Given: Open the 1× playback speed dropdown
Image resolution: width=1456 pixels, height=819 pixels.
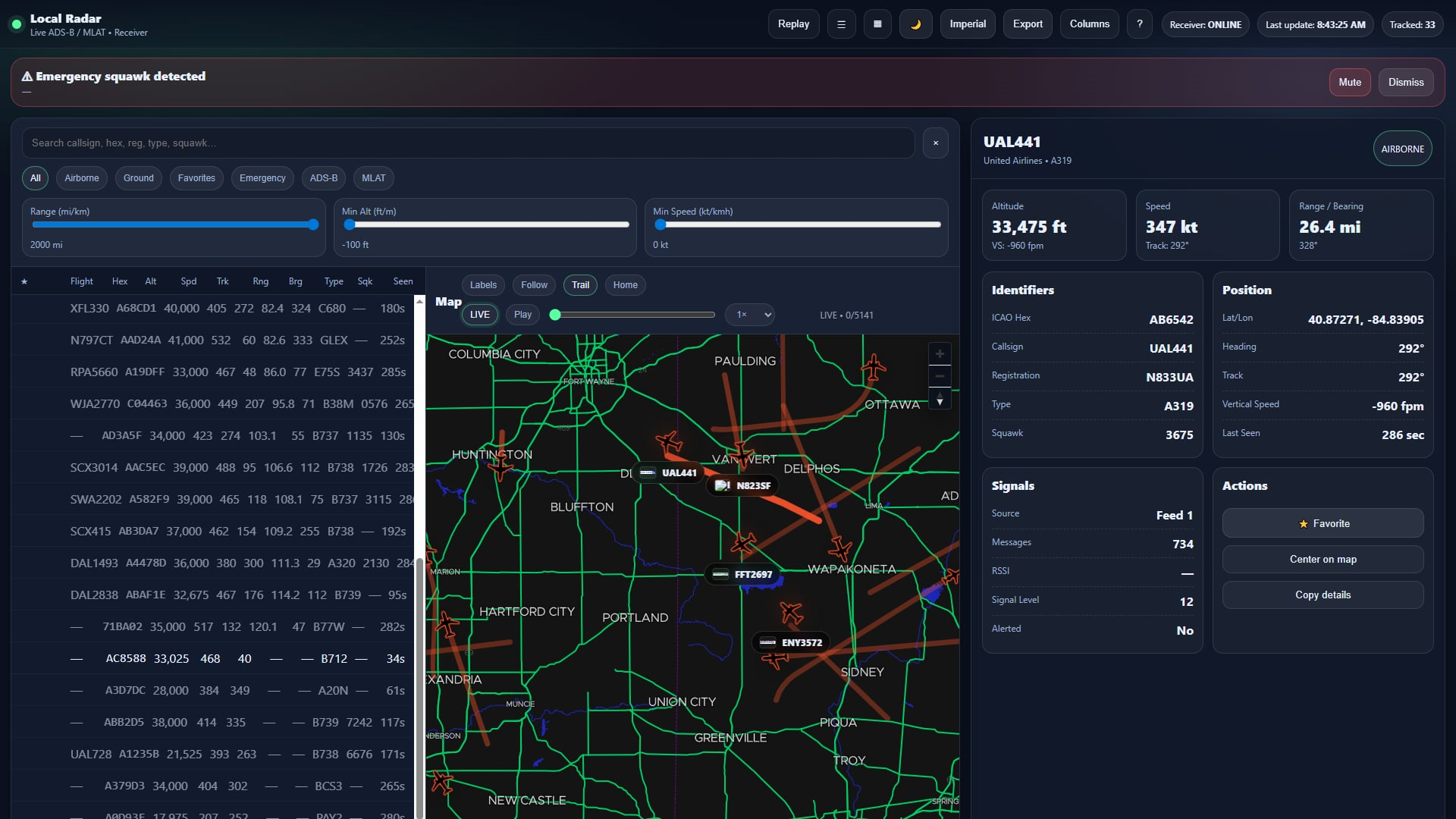Looking at the screenshot, I should [x=749, y=315].
